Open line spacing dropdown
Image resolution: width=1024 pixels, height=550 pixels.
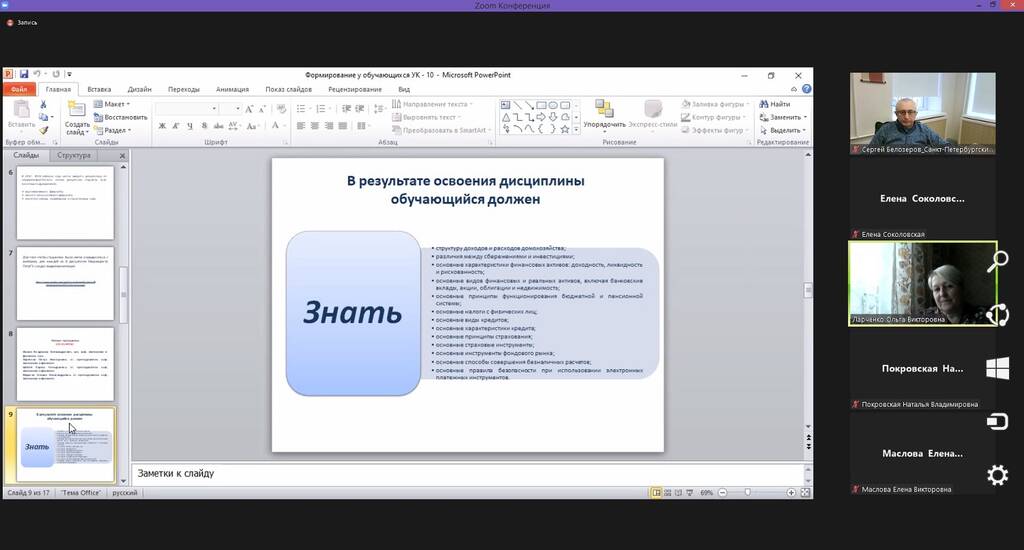pos(379,108)
